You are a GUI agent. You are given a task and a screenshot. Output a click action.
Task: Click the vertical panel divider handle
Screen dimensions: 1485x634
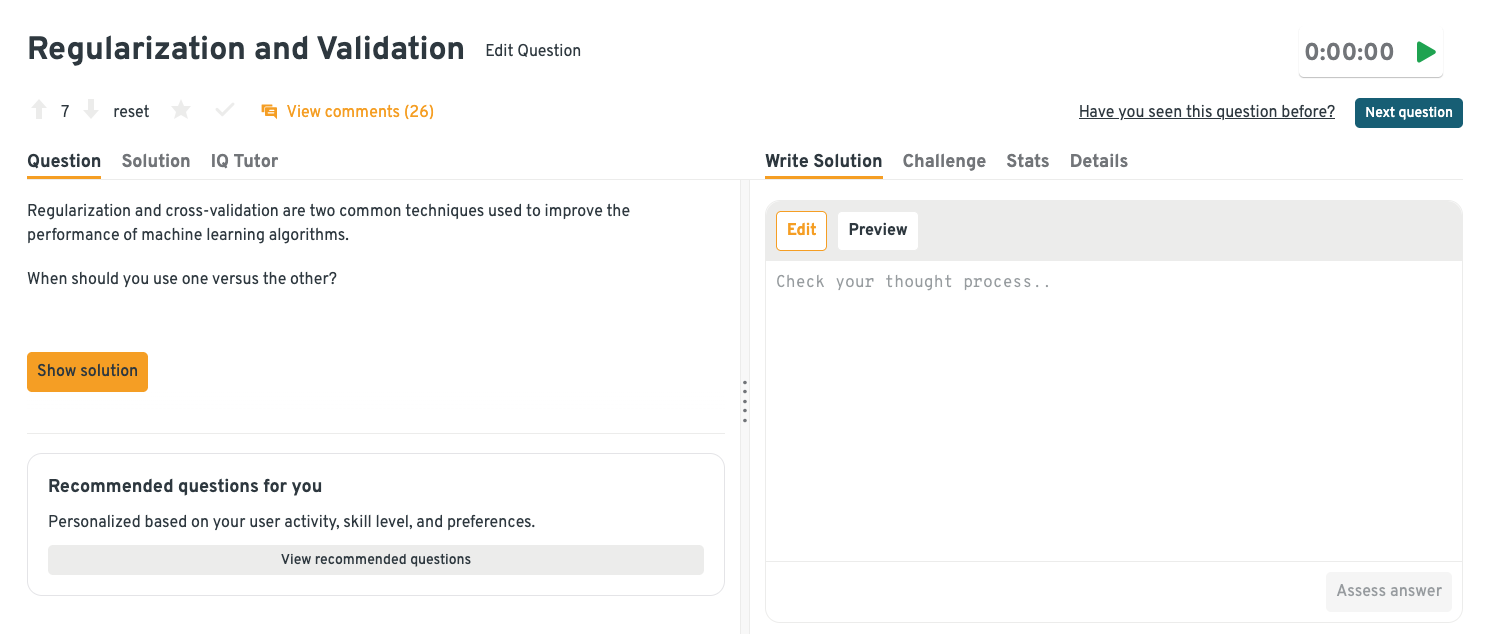click(745, 402)
